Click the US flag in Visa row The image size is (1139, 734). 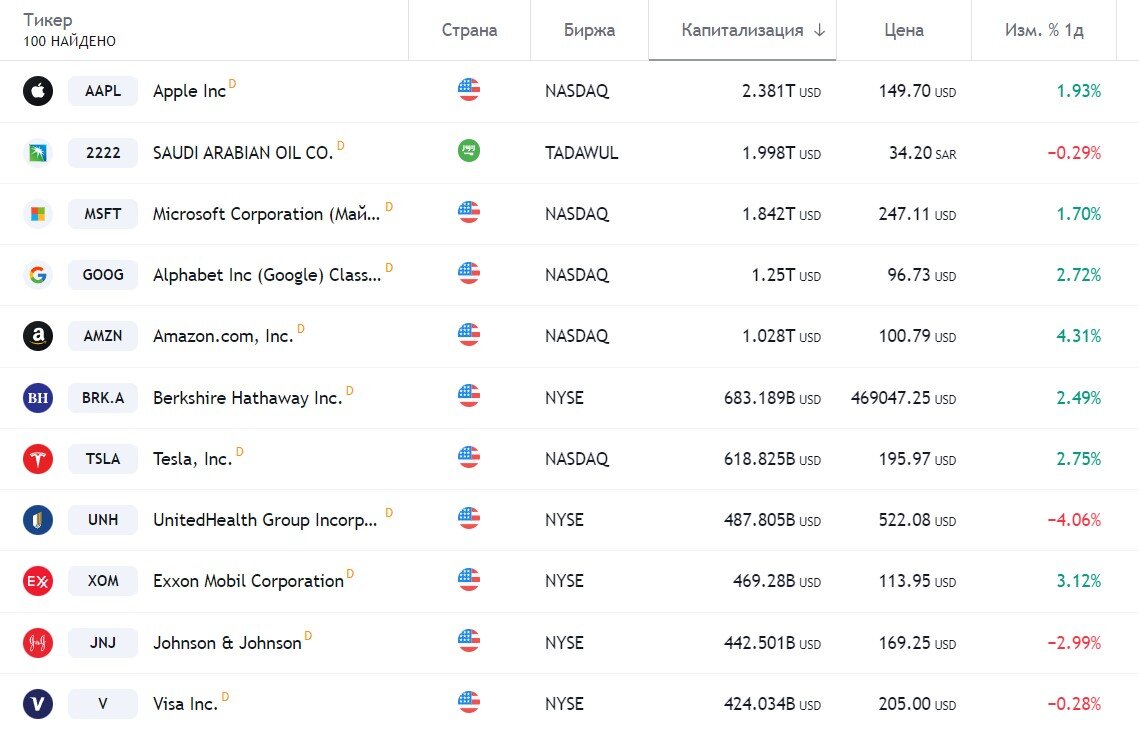click(x=469, y=701)
